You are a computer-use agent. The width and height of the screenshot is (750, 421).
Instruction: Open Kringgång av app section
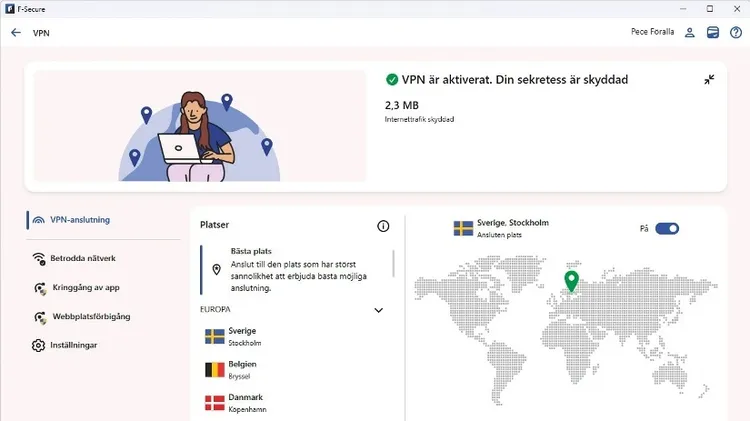[84, 287]
